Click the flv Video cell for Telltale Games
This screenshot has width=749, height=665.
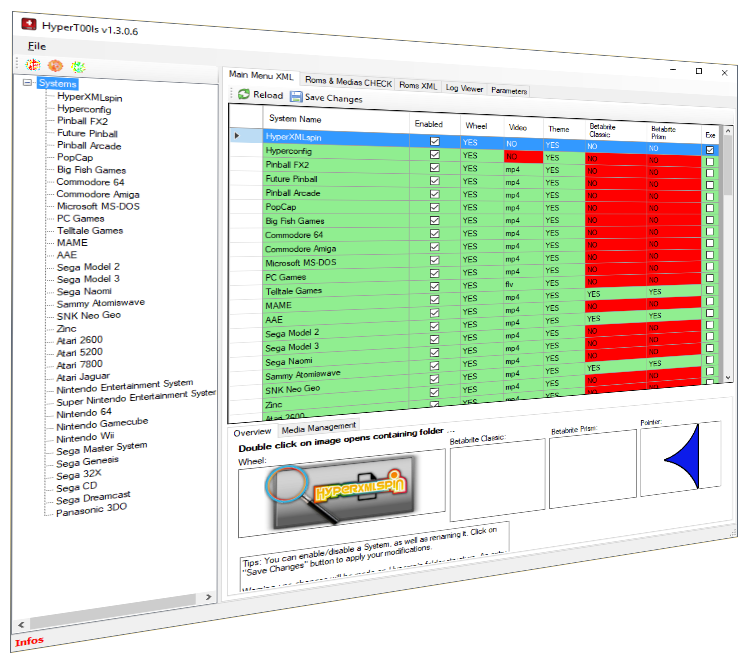(523, 284)
